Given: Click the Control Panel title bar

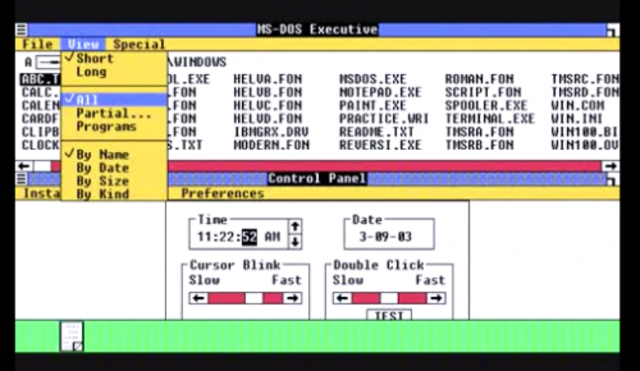Looking at the screenshot, I should [317, 179].
